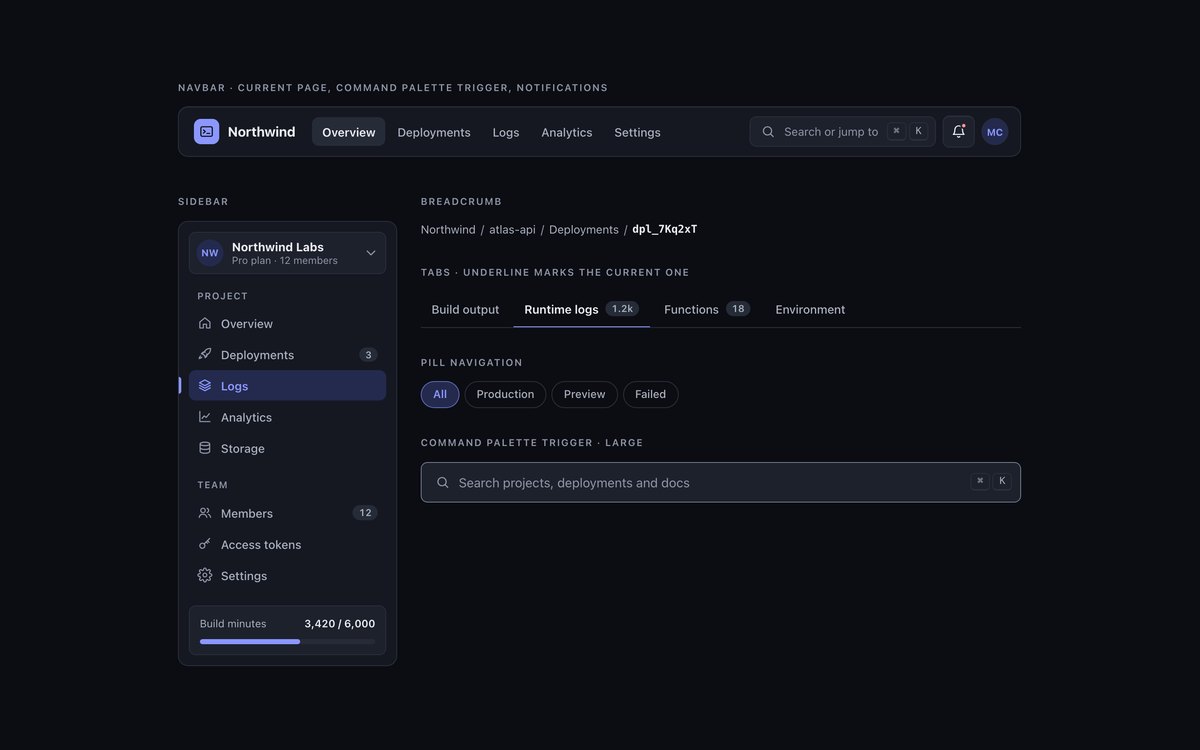Click the navbar Search or jump to field

click(x=843, y=132)
